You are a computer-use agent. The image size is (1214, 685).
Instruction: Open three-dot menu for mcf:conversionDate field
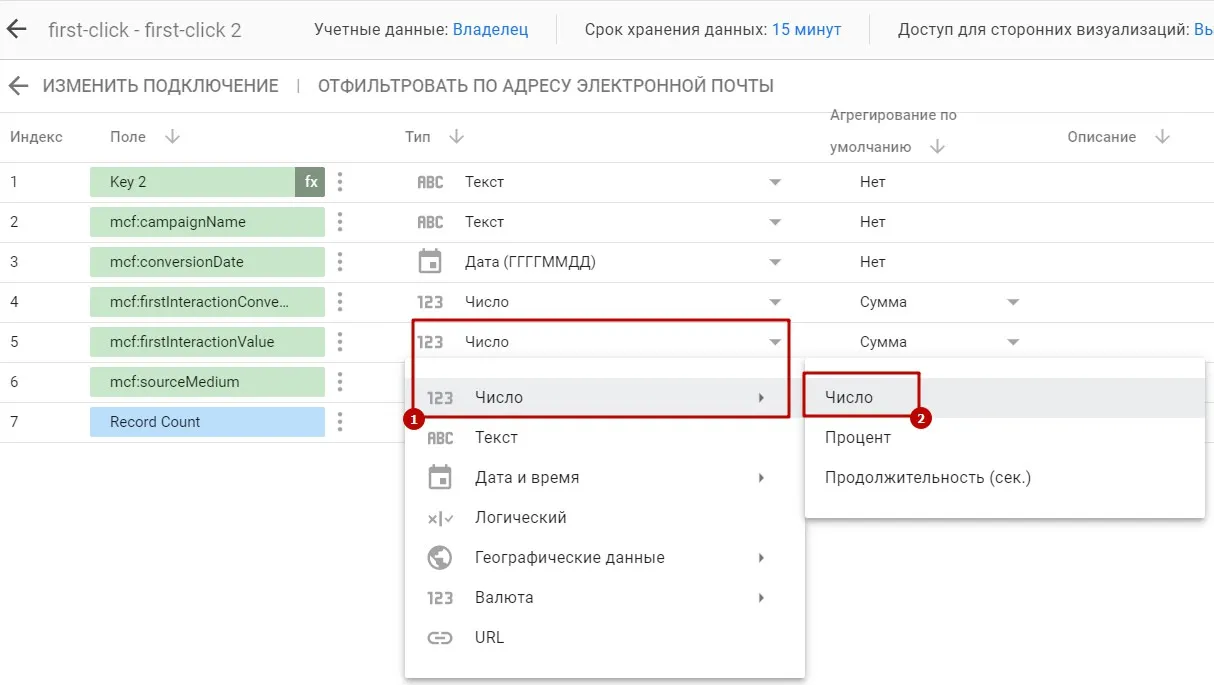tap(341, 262)
